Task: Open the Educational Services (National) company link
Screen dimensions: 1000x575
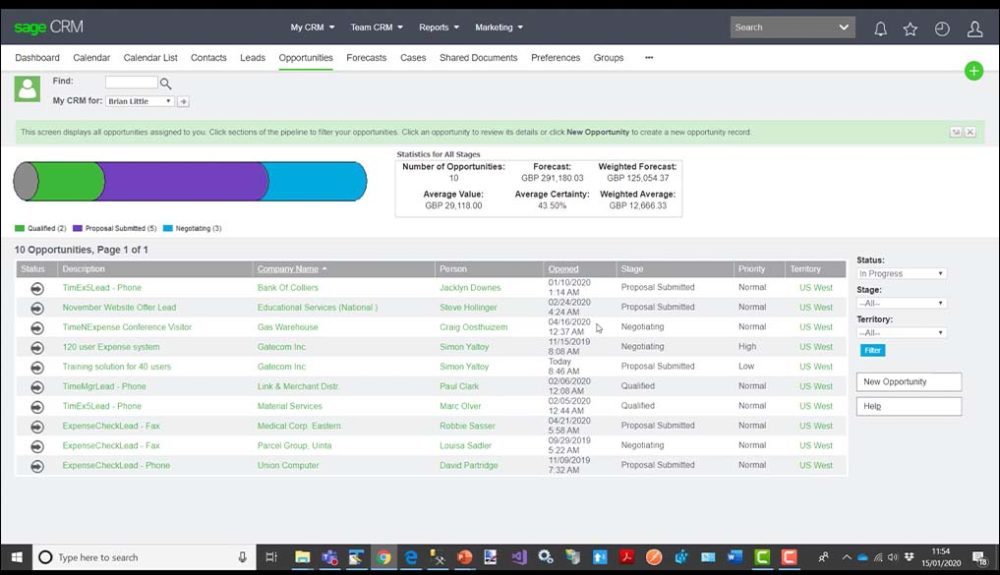Action: coord(317,307)
